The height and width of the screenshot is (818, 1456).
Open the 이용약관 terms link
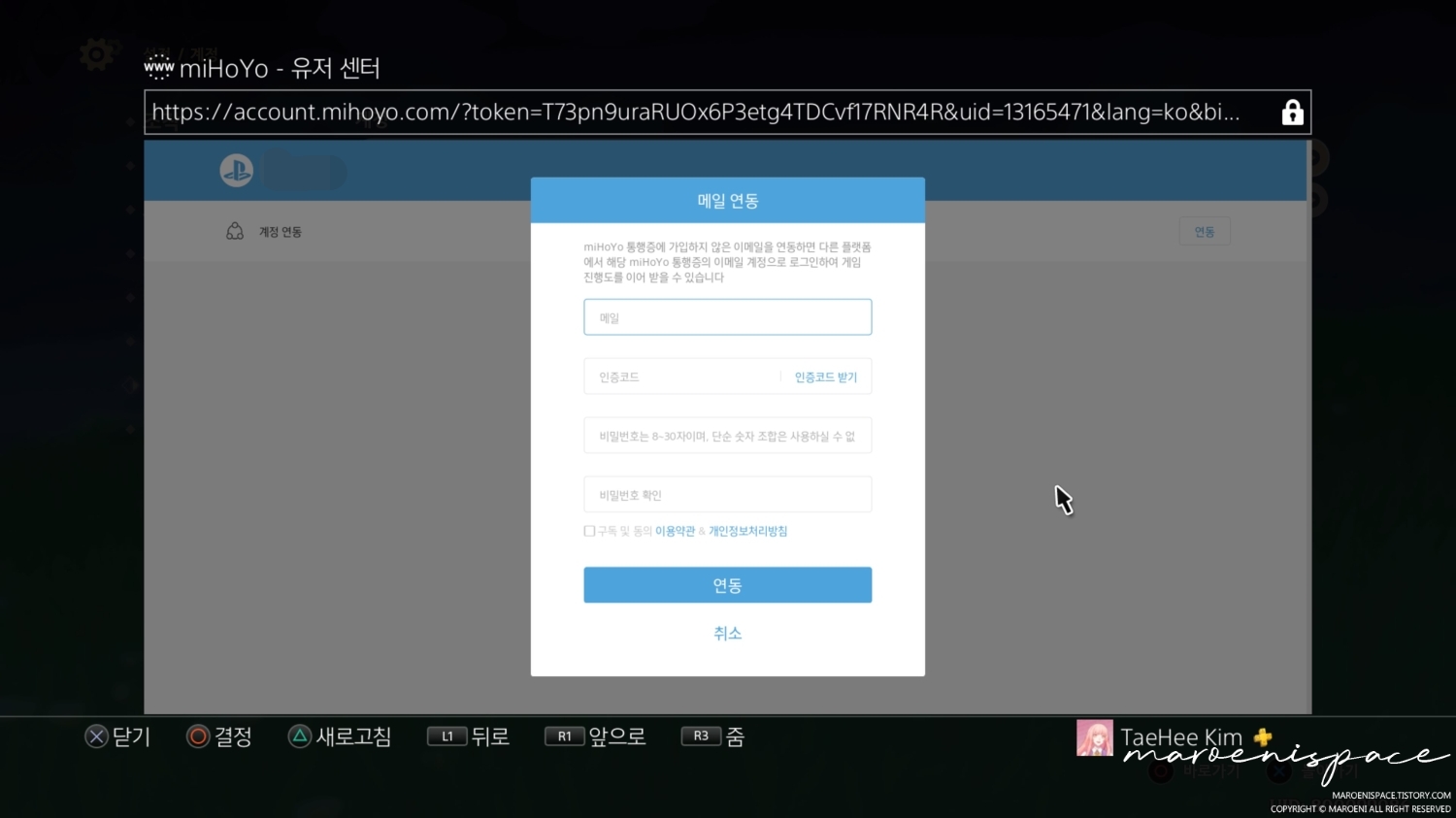tap(675, 531)
